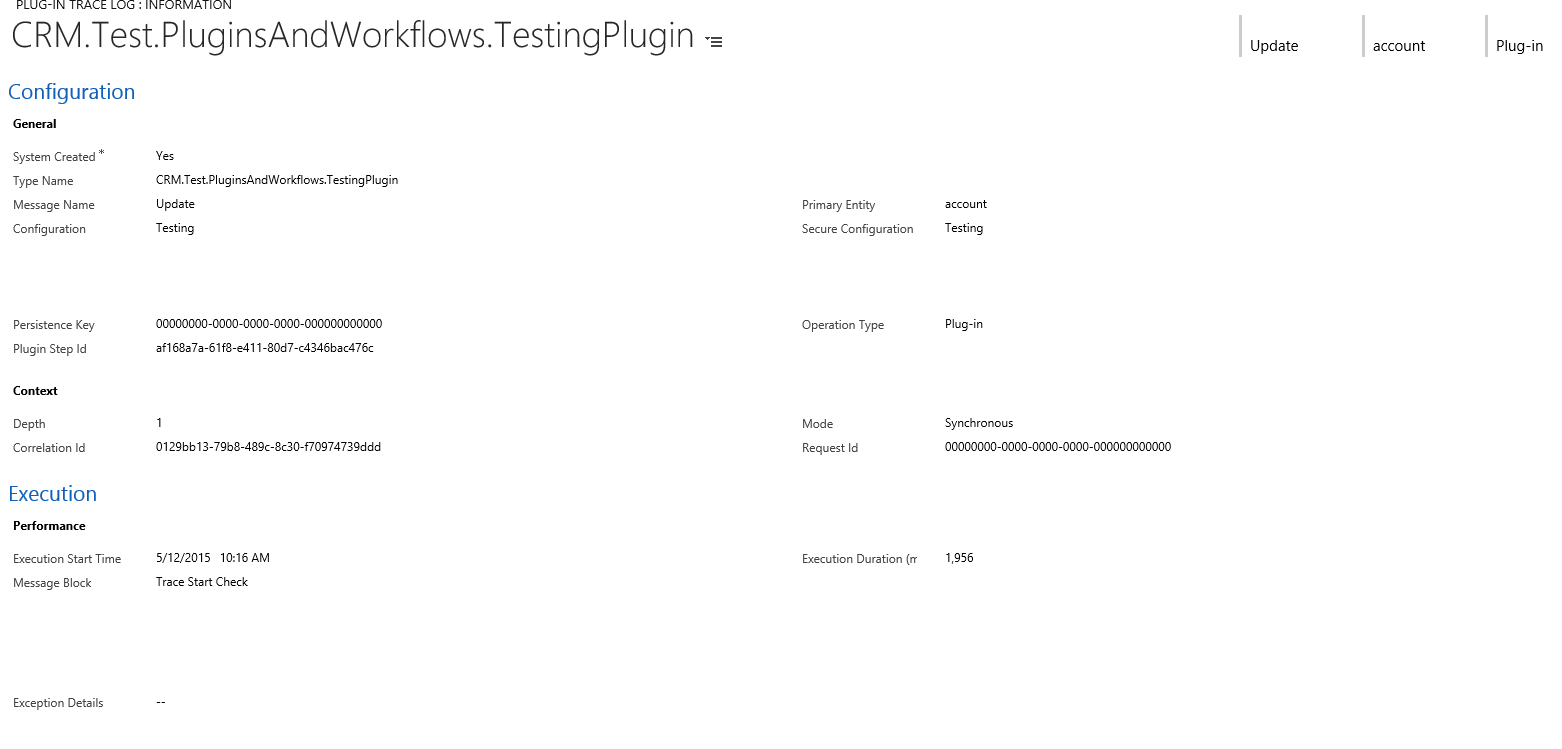Expand the Configuration section header
This screenshot has width=1562, height=749.
71,91
